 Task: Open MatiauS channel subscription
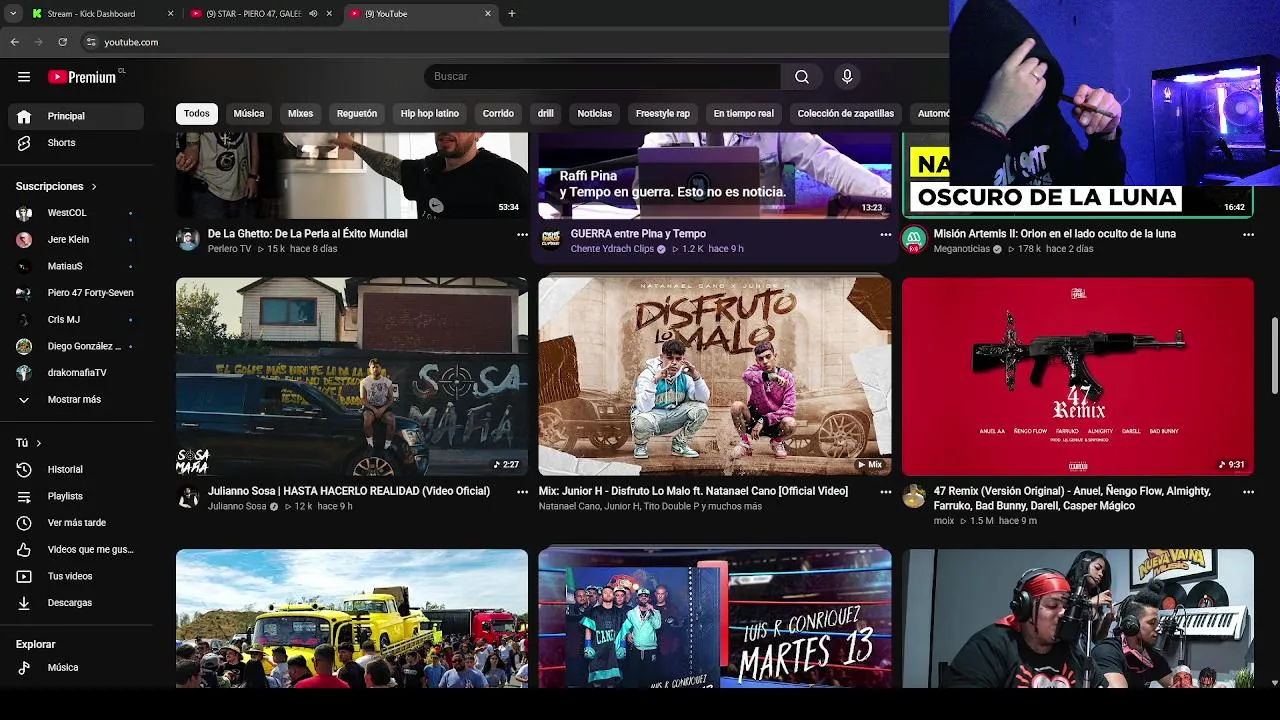click(76, 266)
